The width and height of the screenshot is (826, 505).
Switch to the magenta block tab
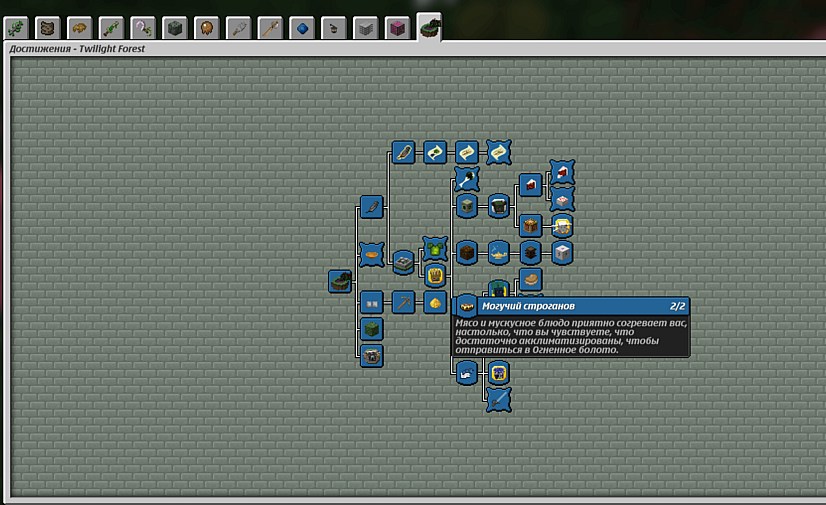(x=397, y=28)
